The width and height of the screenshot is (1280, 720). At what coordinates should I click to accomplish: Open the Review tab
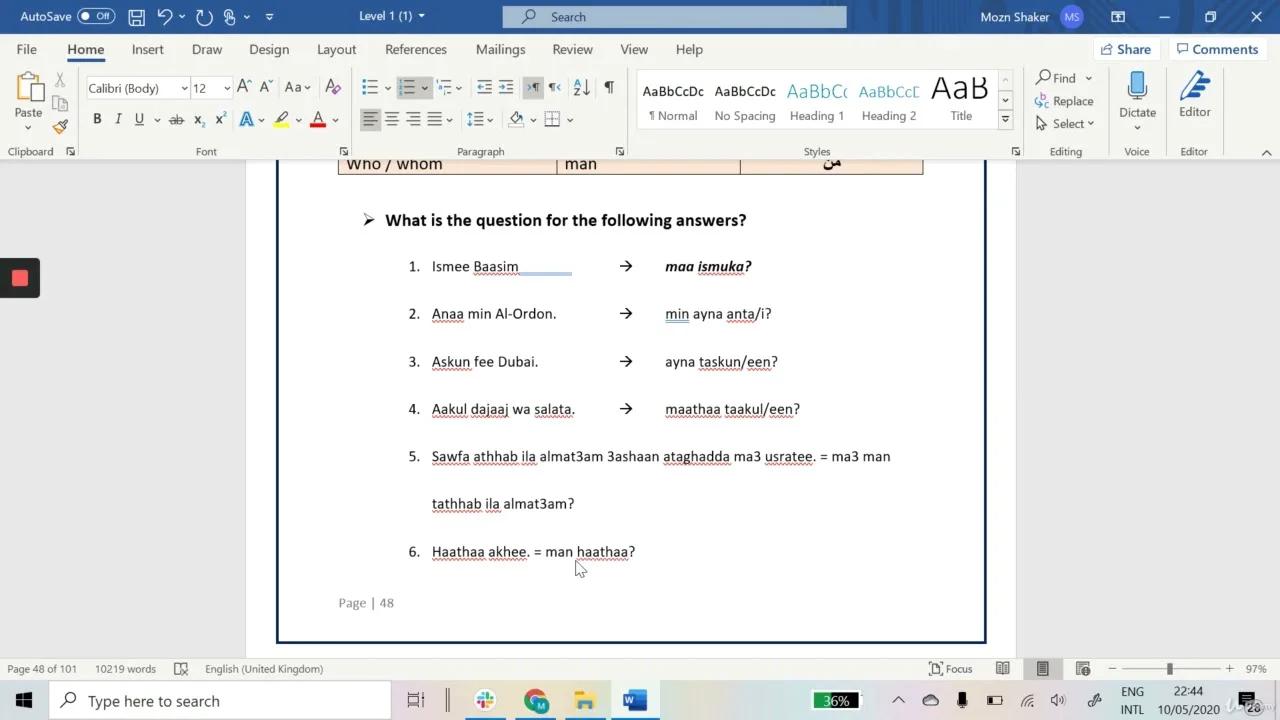[x=572, y=49]
